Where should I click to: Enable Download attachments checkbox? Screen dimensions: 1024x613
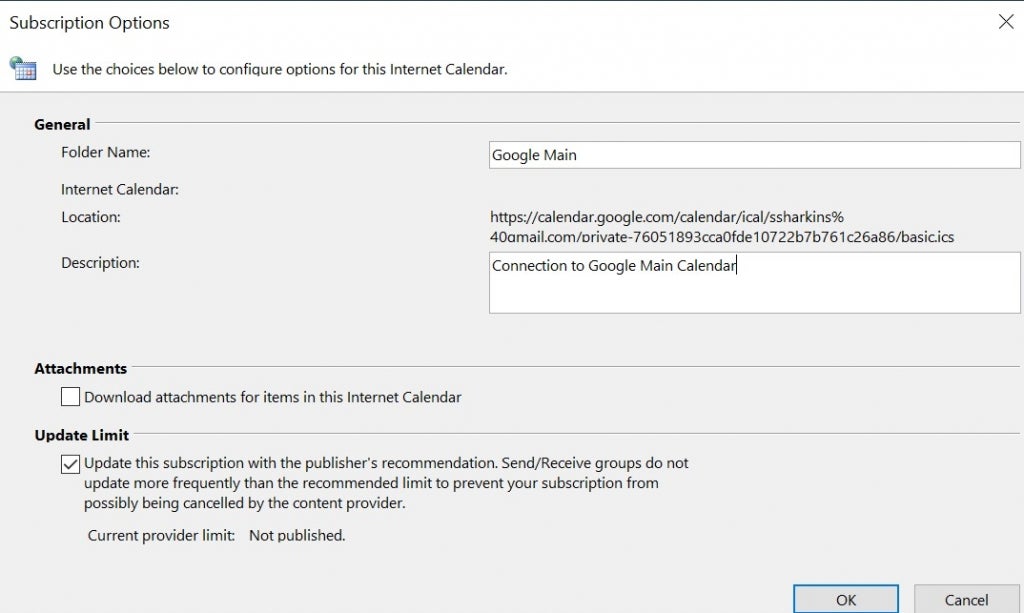pos(71,397)
